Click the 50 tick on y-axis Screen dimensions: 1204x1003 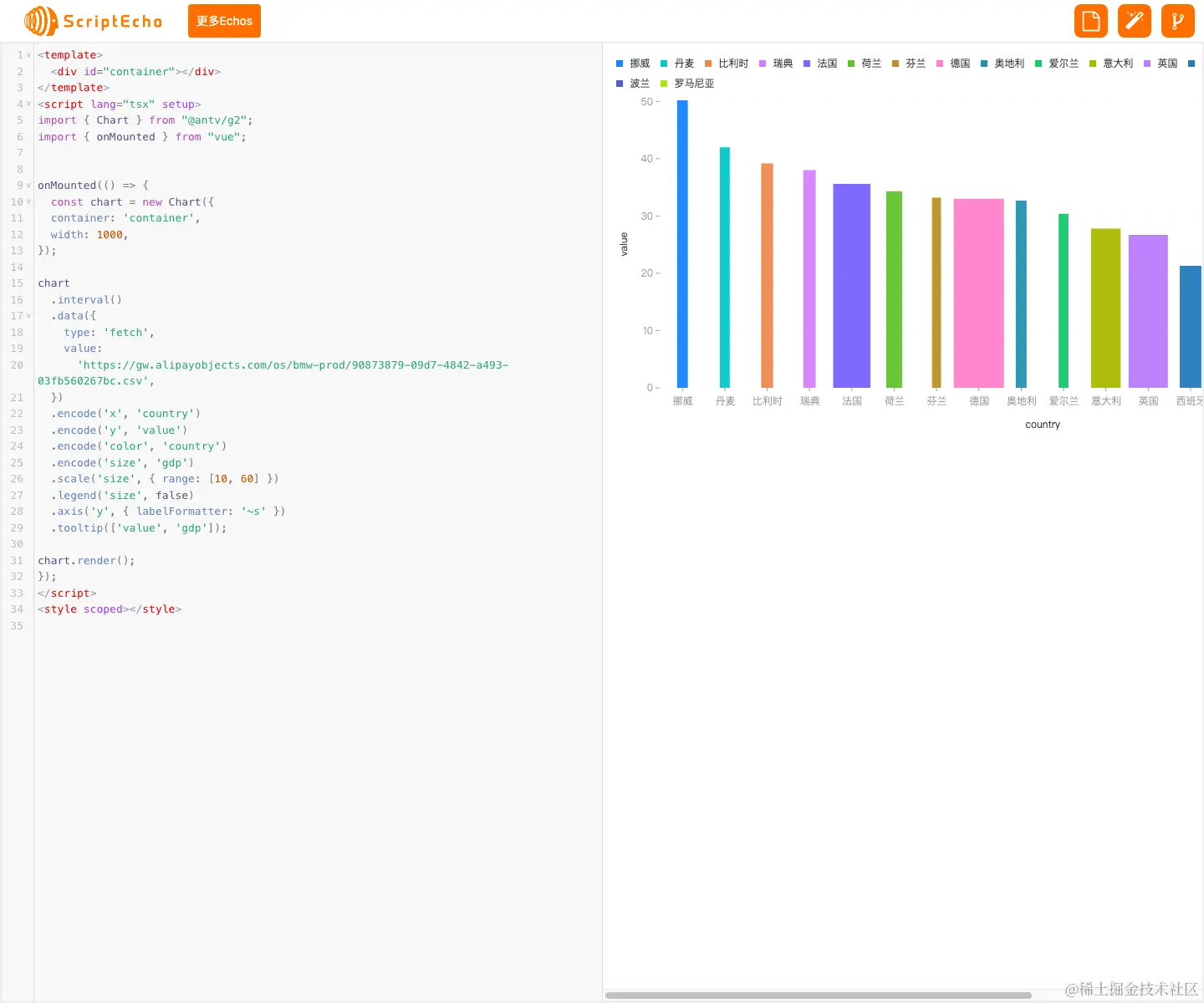[x=646, y=102]
